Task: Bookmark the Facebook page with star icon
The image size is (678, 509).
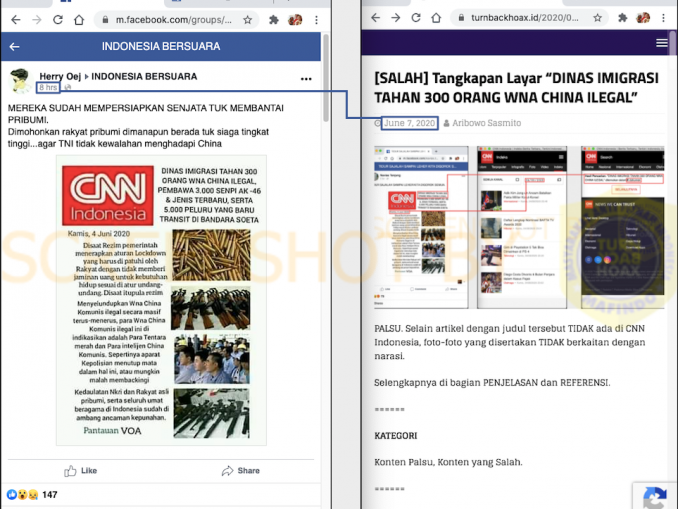Action: [247, 20]
